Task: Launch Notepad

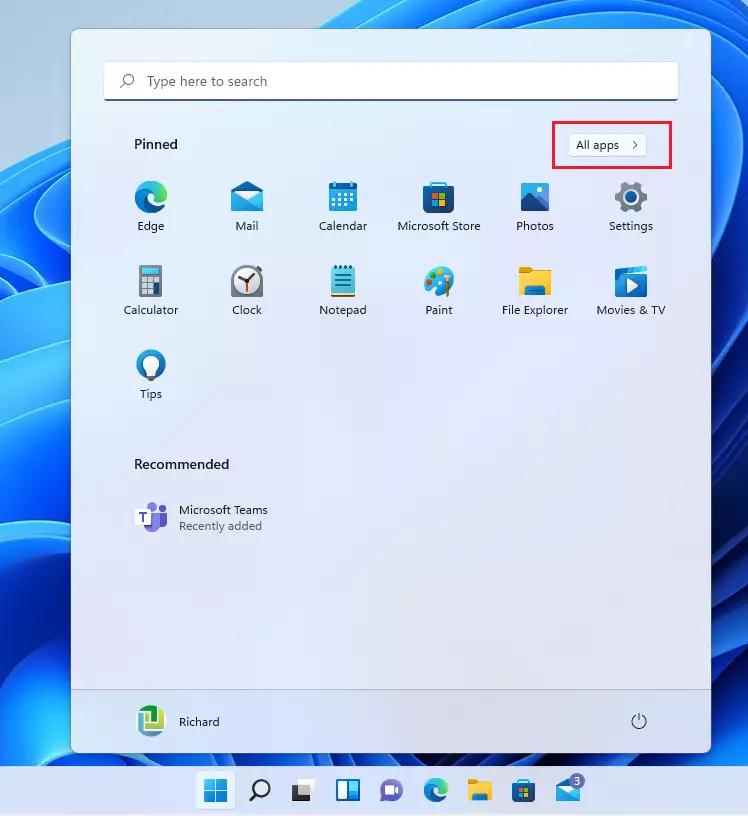Action: [x=343, y=290]
